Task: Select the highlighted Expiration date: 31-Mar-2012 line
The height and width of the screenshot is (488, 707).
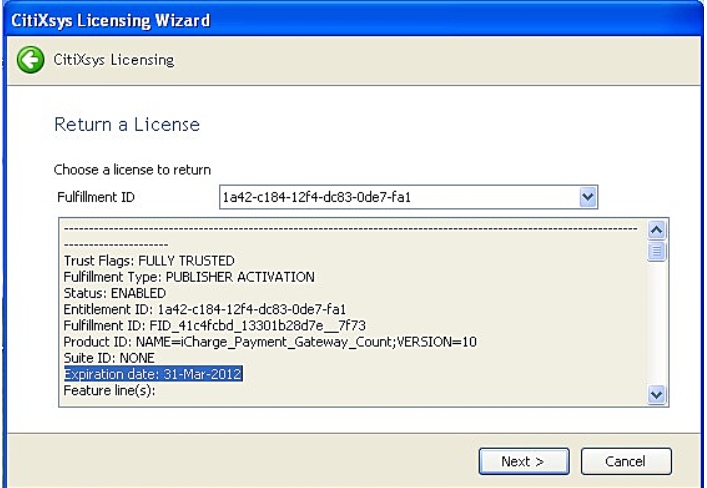Action: point(153,374)
